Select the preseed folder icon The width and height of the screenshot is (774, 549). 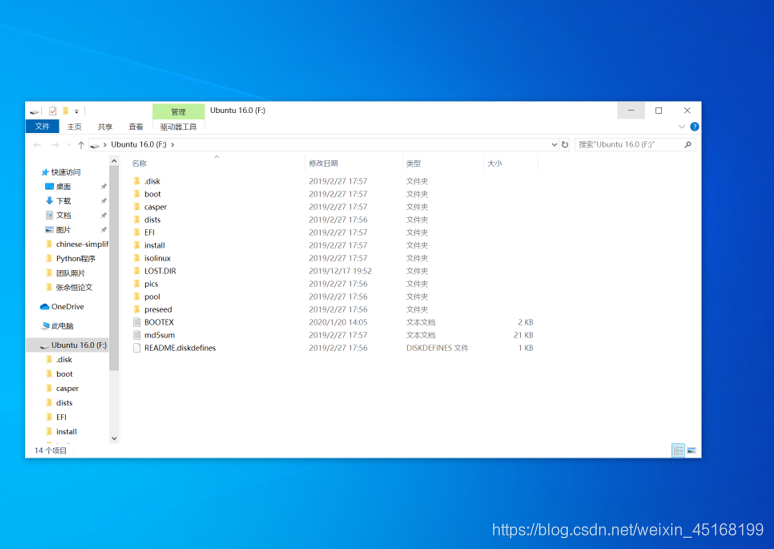point(137,309)
